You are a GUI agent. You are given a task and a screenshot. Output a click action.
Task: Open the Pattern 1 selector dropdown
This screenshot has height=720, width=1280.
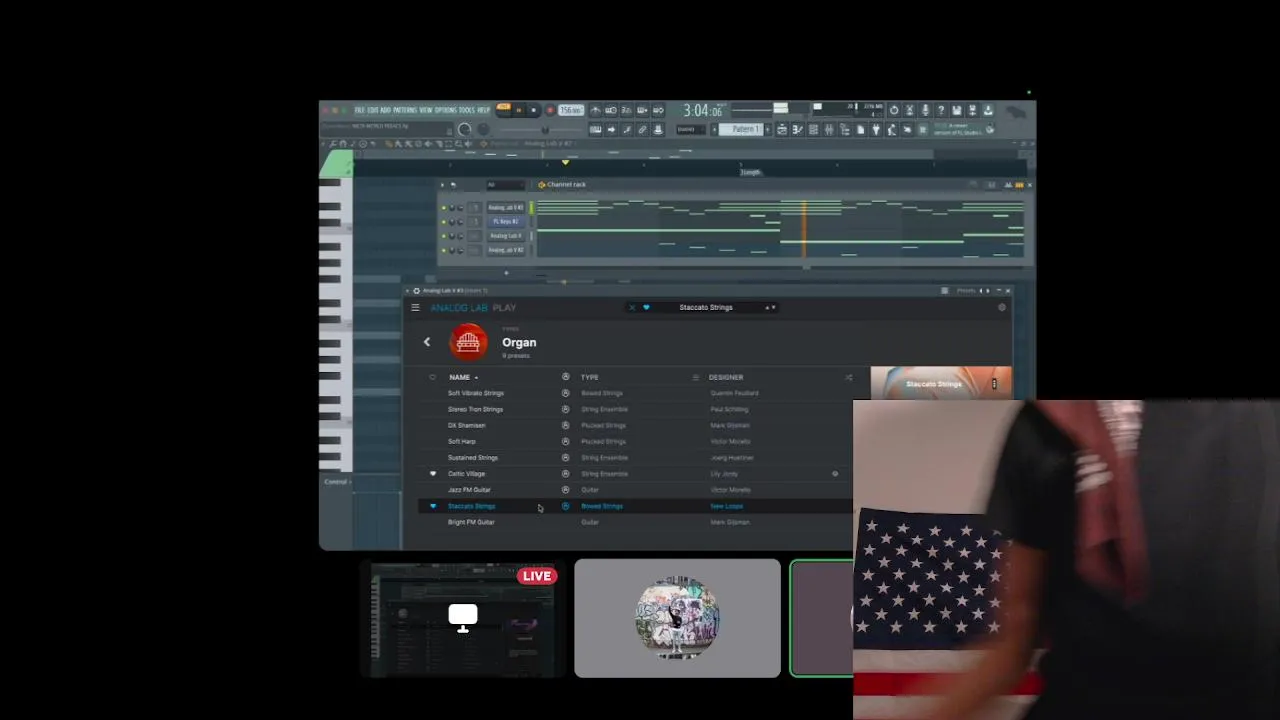[x=741, y=129]
